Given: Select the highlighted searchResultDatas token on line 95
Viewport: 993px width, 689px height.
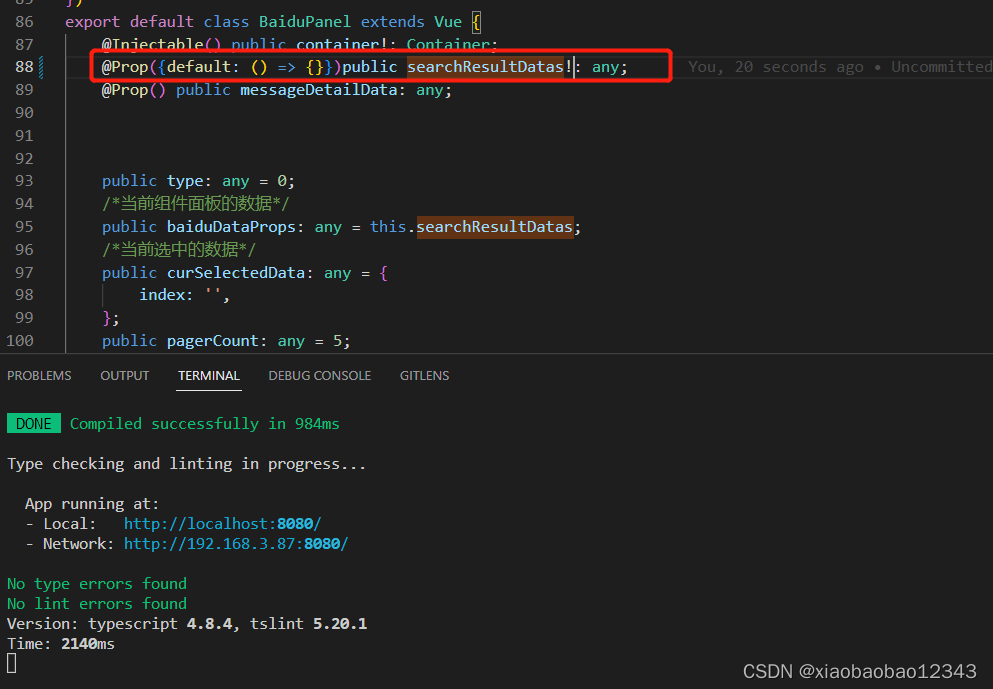Looking at the screenshot, I should point(494,226).
